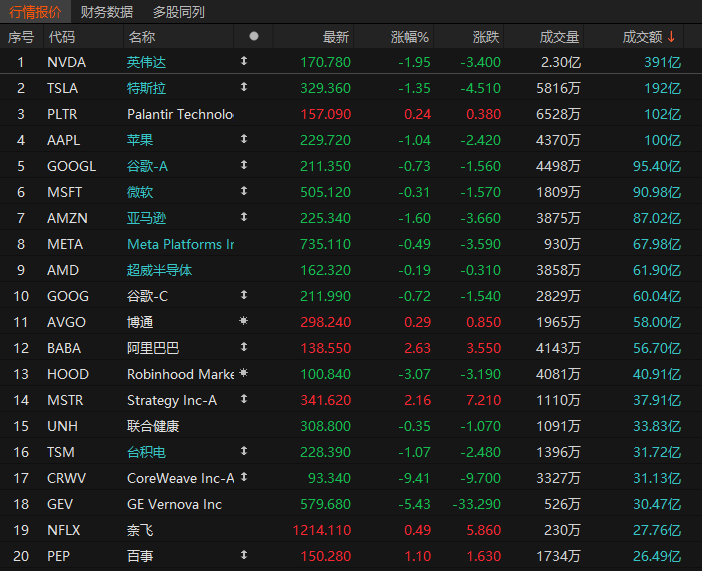Open the 台积电 stock name
This screenshot has height=571, width=702.
146,452
